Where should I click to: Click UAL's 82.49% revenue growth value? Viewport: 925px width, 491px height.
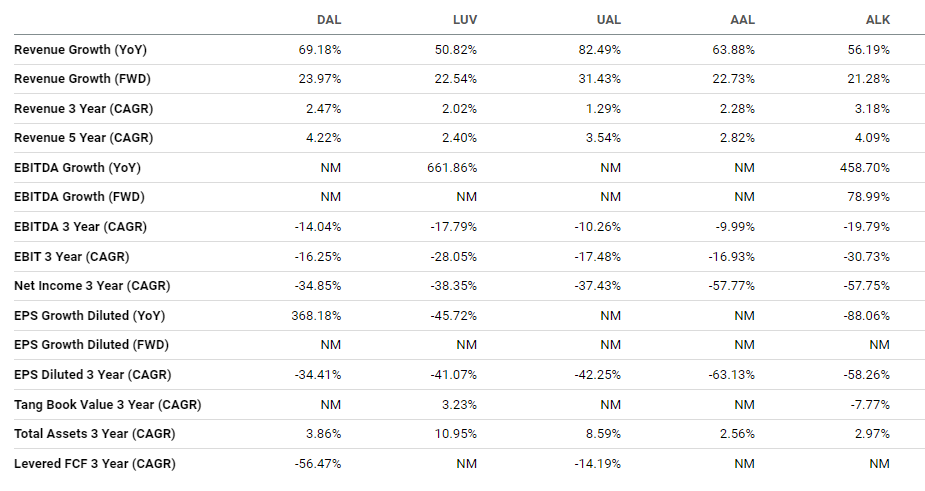click(x=599, y=50)
